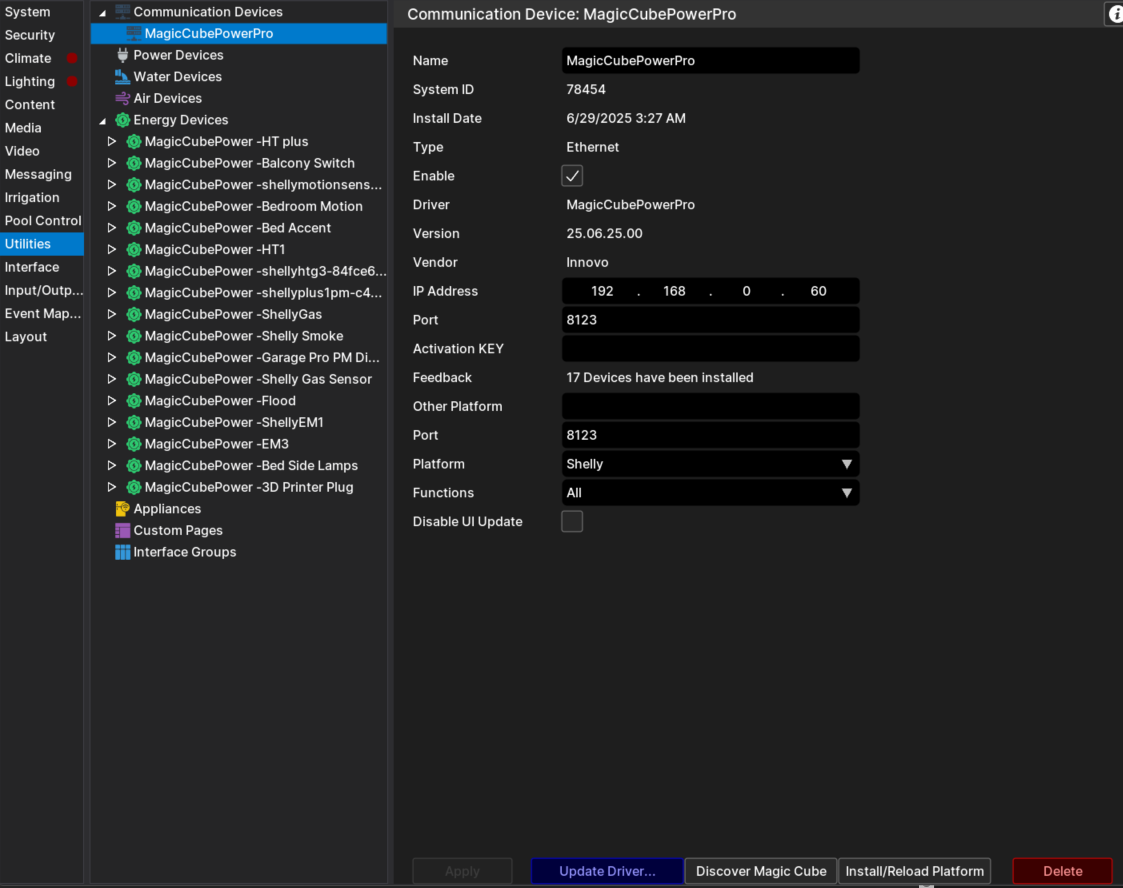This screenshot has width=1123, height=888.
Task: Click the Other Platform input field
Action: tap(710, 406)
